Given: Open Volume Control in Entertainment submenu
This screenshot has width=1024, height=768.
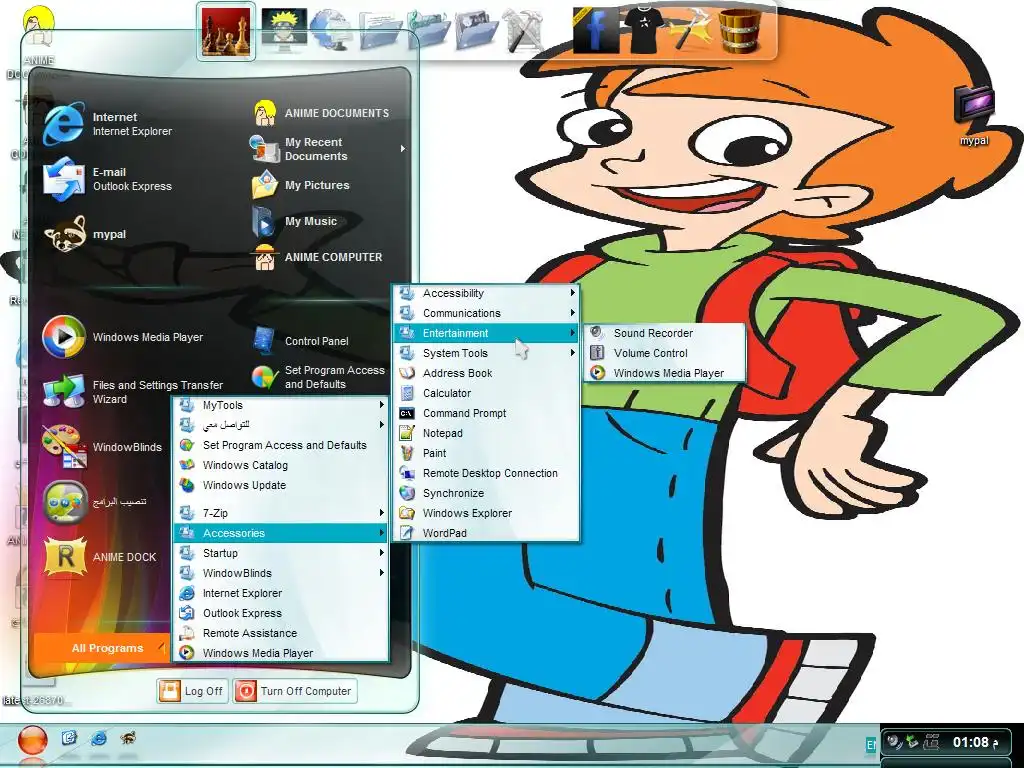Looking at the screenshot, I should [664, 353].
